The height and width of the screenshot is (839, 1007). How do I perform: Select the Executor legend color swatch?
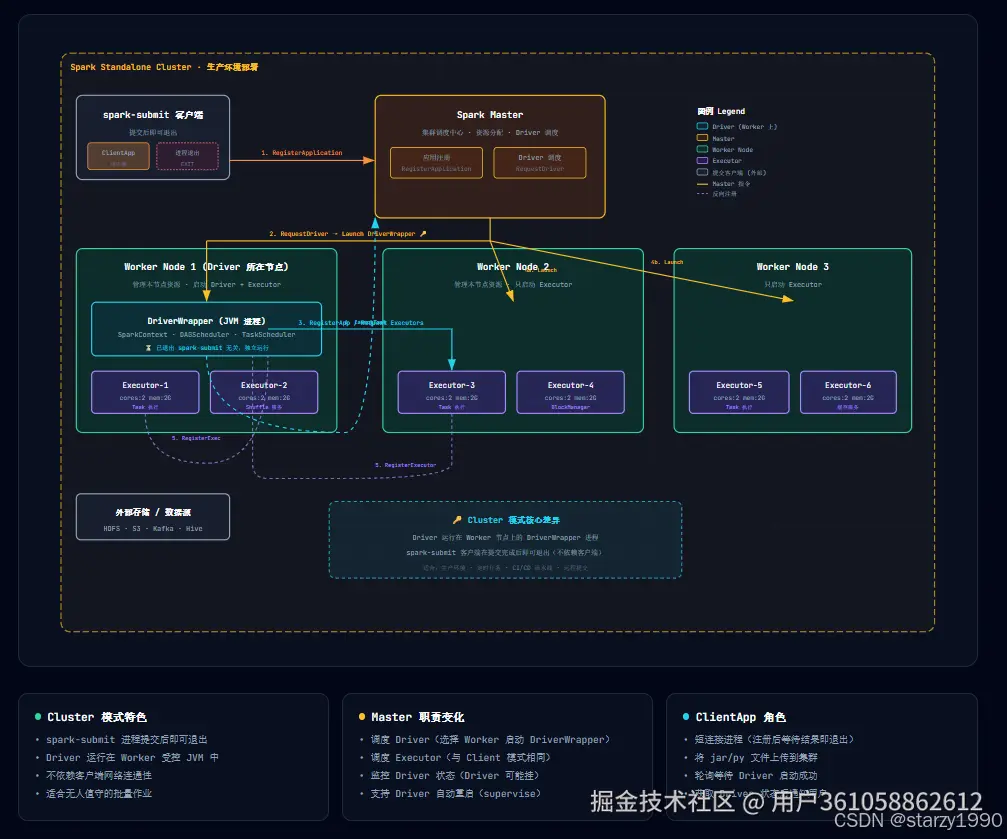coord(703,161)
